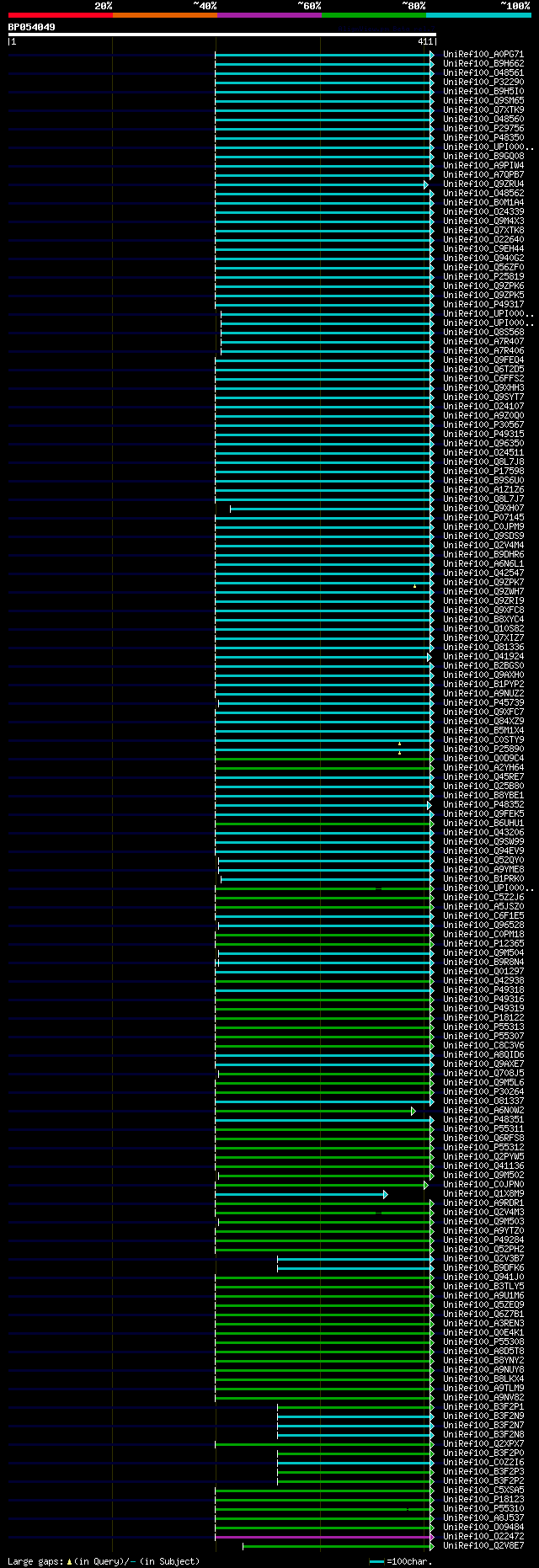Select hit UniRef100_Q42547
The height and width of the screenshot is (1568, 539).
483,573
